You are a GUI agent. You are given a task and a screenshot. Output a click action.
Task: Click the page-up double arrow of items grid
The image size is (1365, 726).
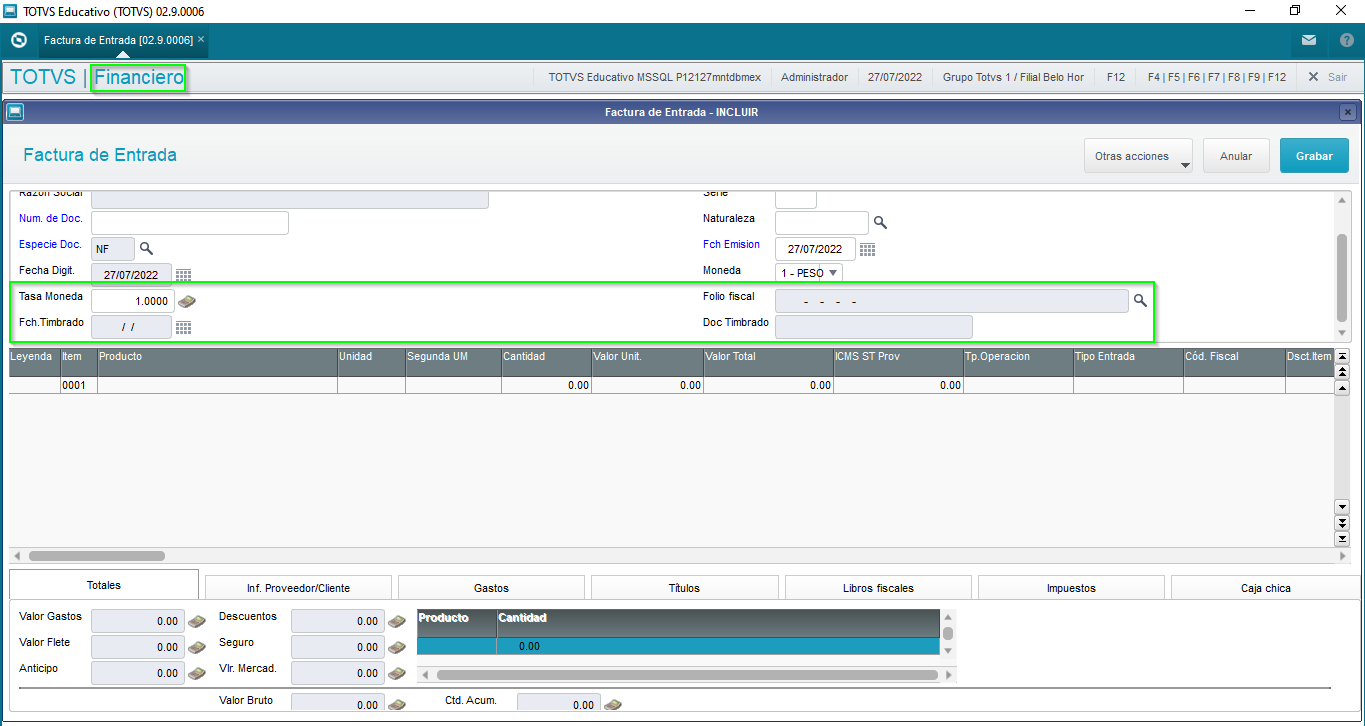click(x=1342, y=371)
